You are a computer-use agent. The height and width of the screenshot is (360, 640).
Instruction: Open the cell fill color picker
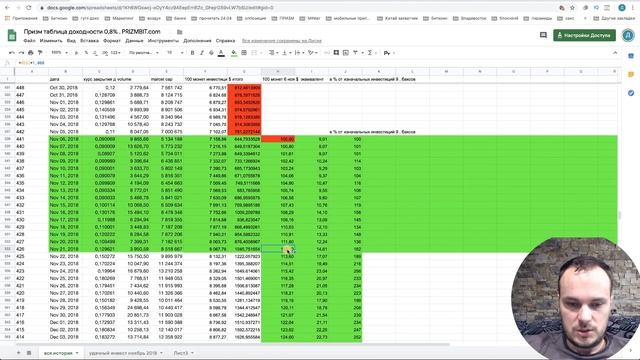pyautogui.click(x=234, y=53)
